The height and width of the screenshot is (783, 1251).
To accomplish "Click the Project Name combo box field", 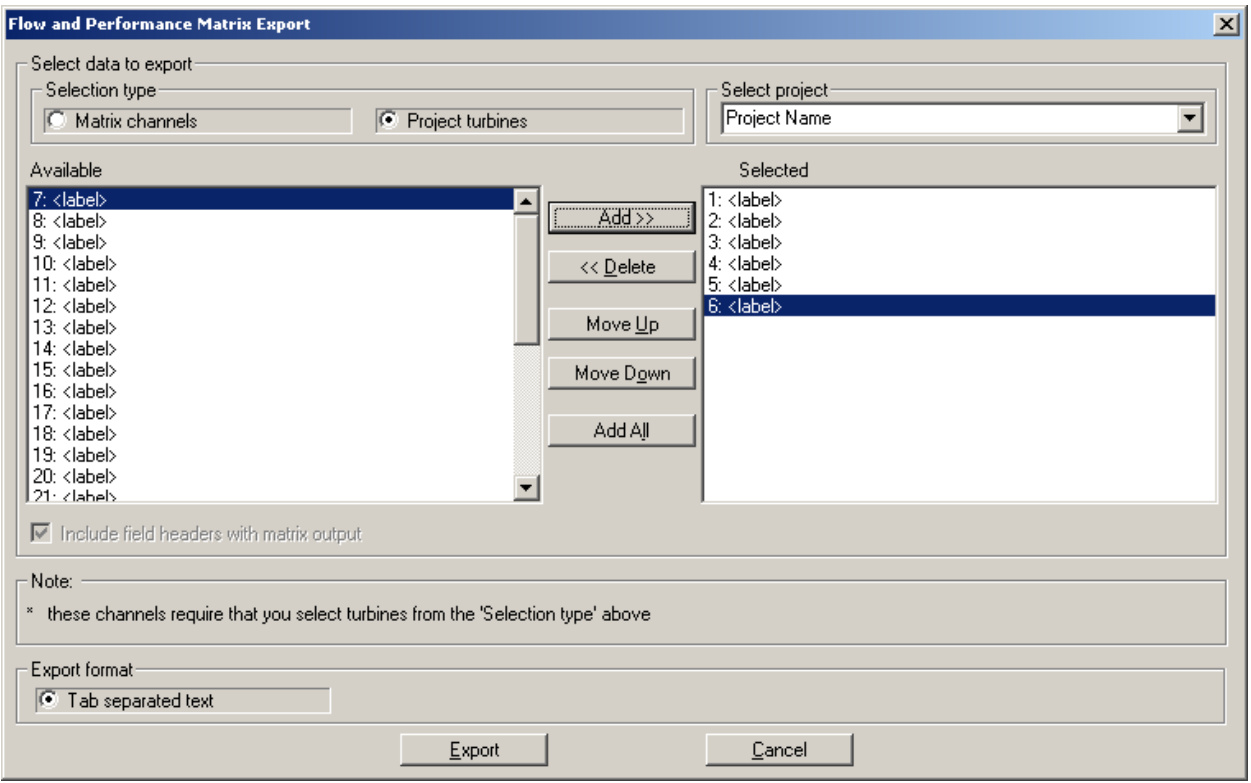I will click(x=948, y=119).
